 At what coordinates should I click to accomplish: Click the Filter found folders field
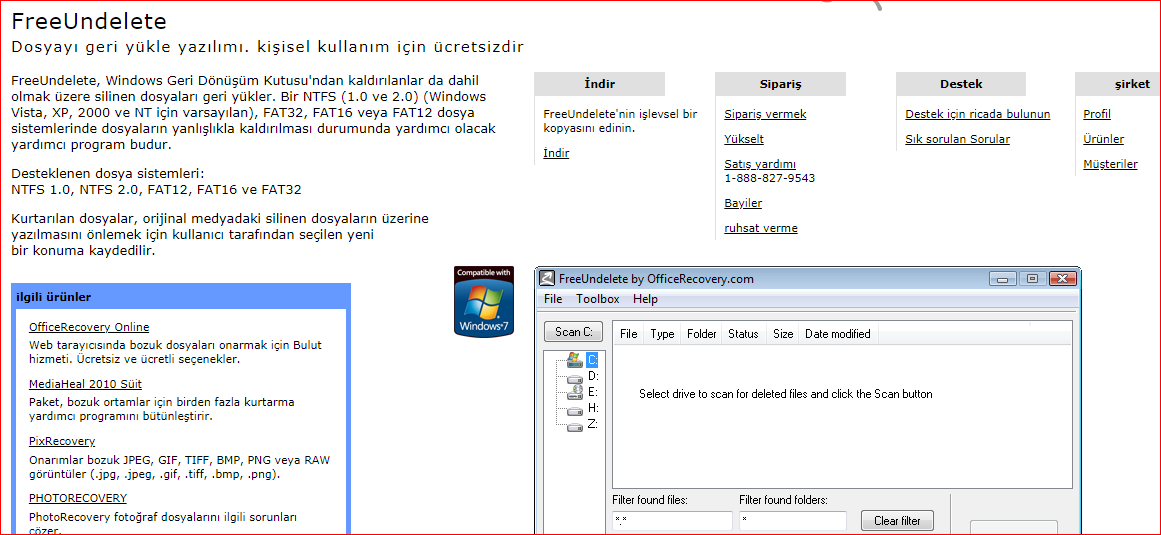[793, 521]
